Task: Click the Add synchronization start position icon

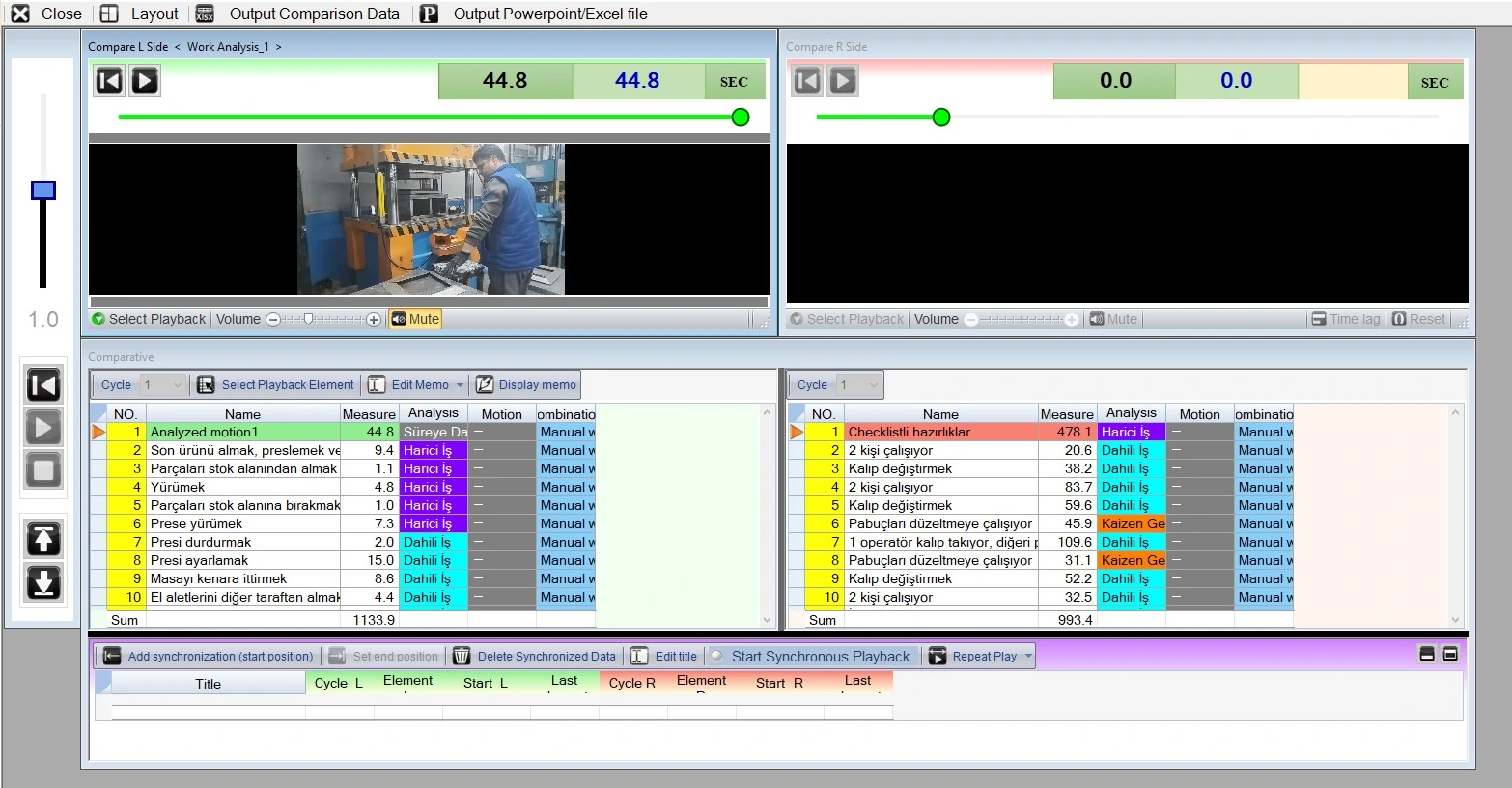Action: tap(112, 657)
